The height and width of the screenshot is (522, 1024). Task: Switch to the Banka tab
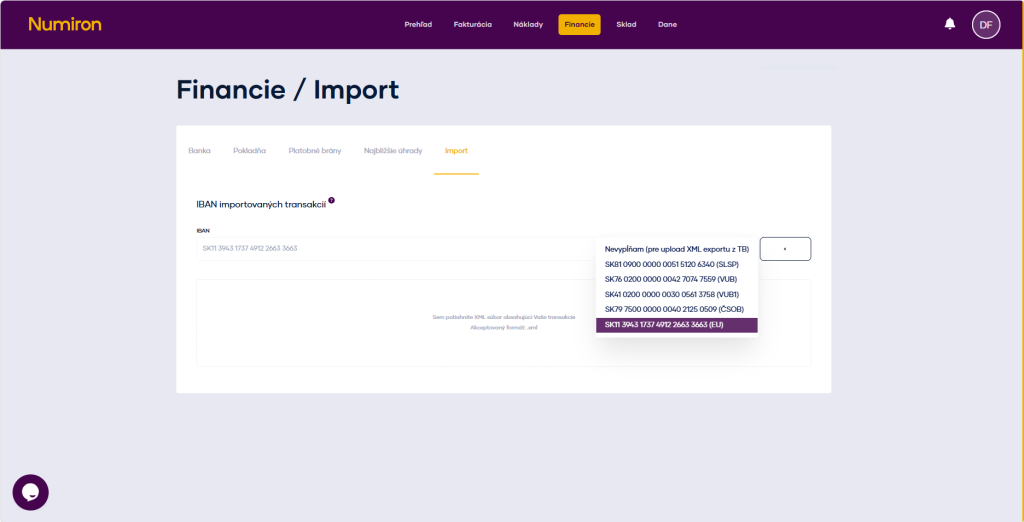[199, 151]
